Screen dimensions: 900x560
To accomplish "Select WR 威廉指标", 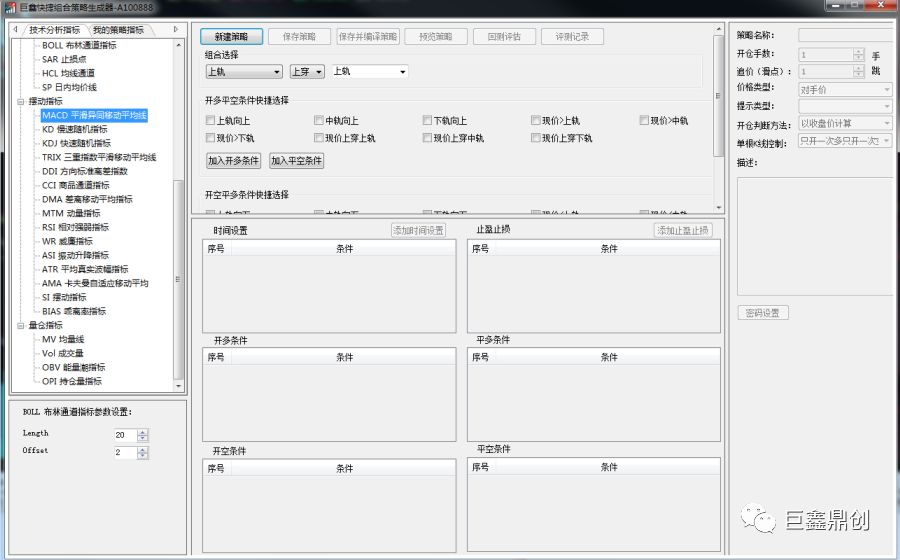I will tap(67, 242).
